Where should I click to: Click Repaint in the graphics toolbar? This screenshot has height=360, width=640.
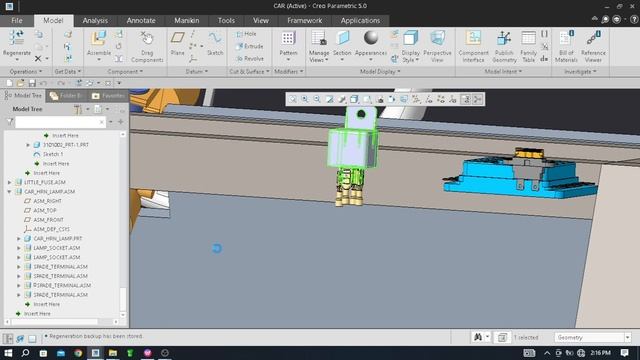[x=329, y=99]
